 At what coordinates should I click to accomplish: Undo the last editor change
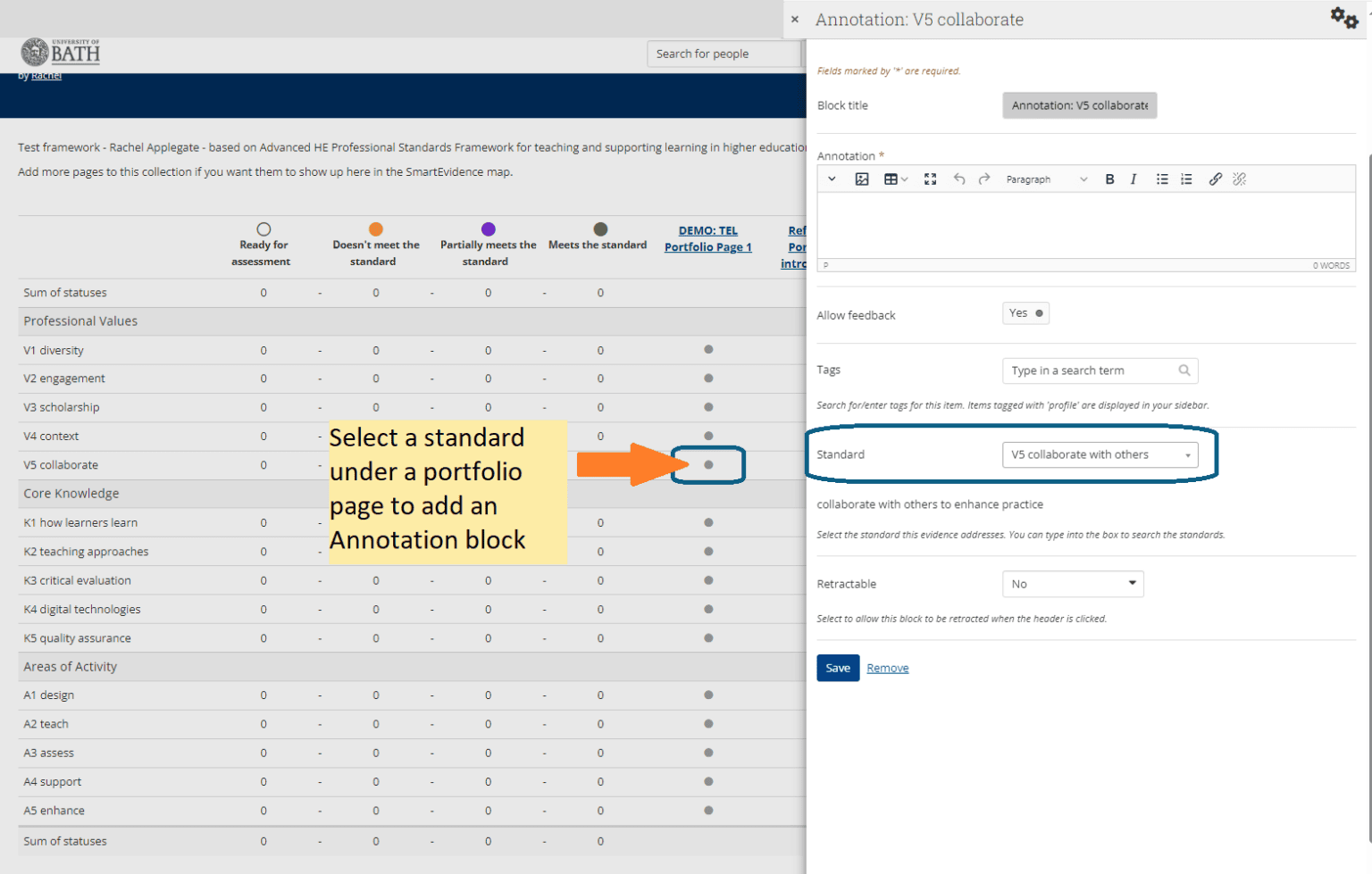coord(959,179)
